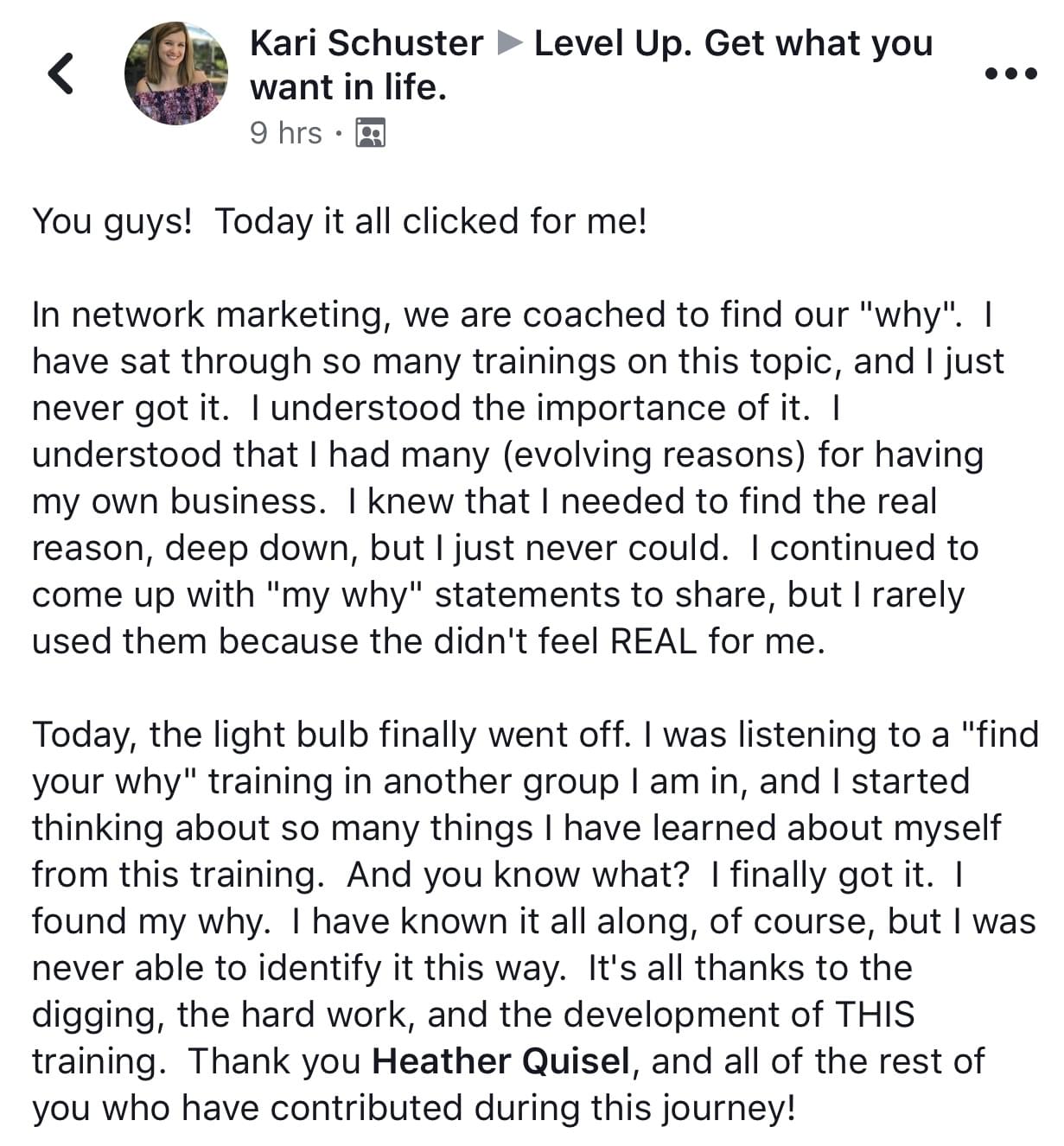Click the capitalized word REAL
This screenshot has height=1146, width=1064.
653,641
